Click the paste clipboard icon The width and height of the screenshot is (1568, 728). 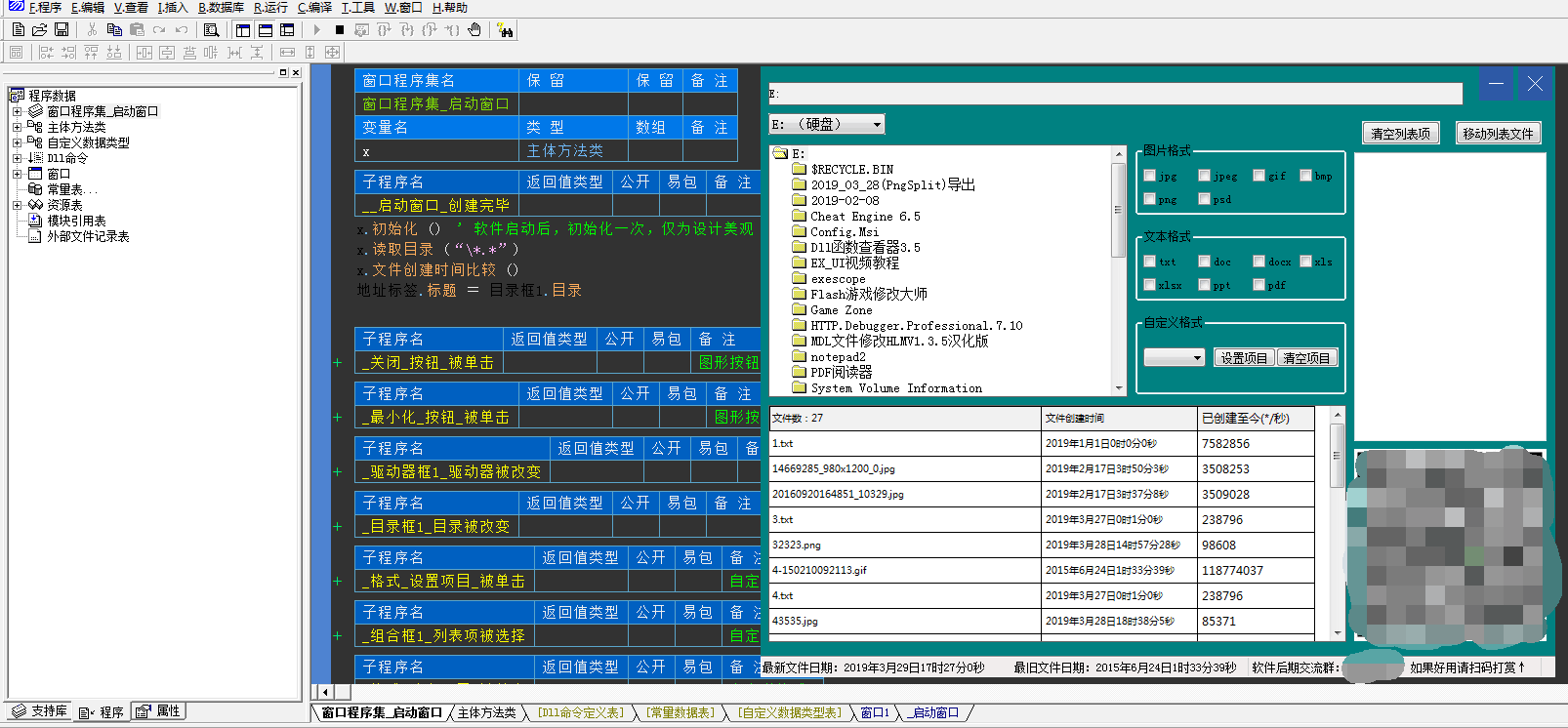137,30
